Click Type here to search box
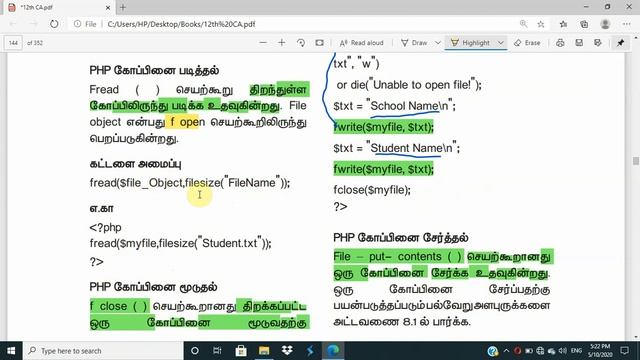 click(103, 351)
